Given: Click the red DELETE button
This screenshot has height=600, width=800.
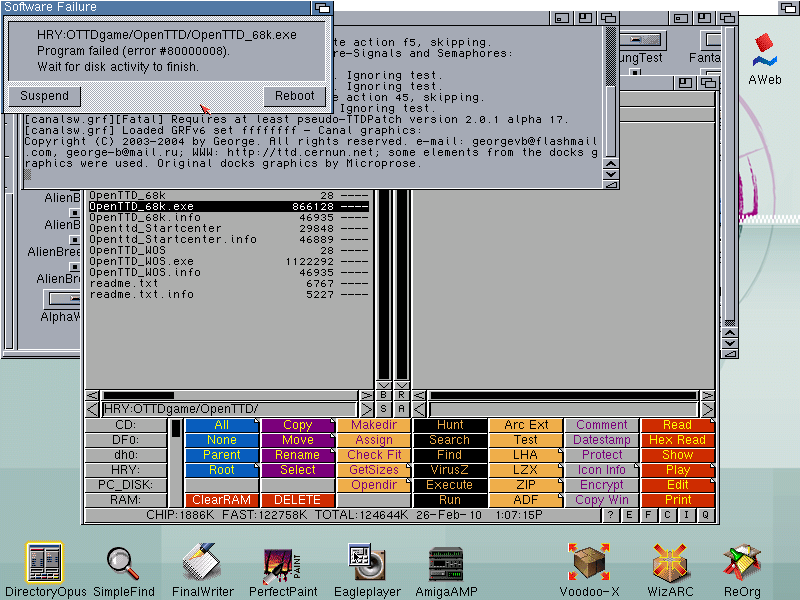Looking at the screenshot, I should (297, 500).
